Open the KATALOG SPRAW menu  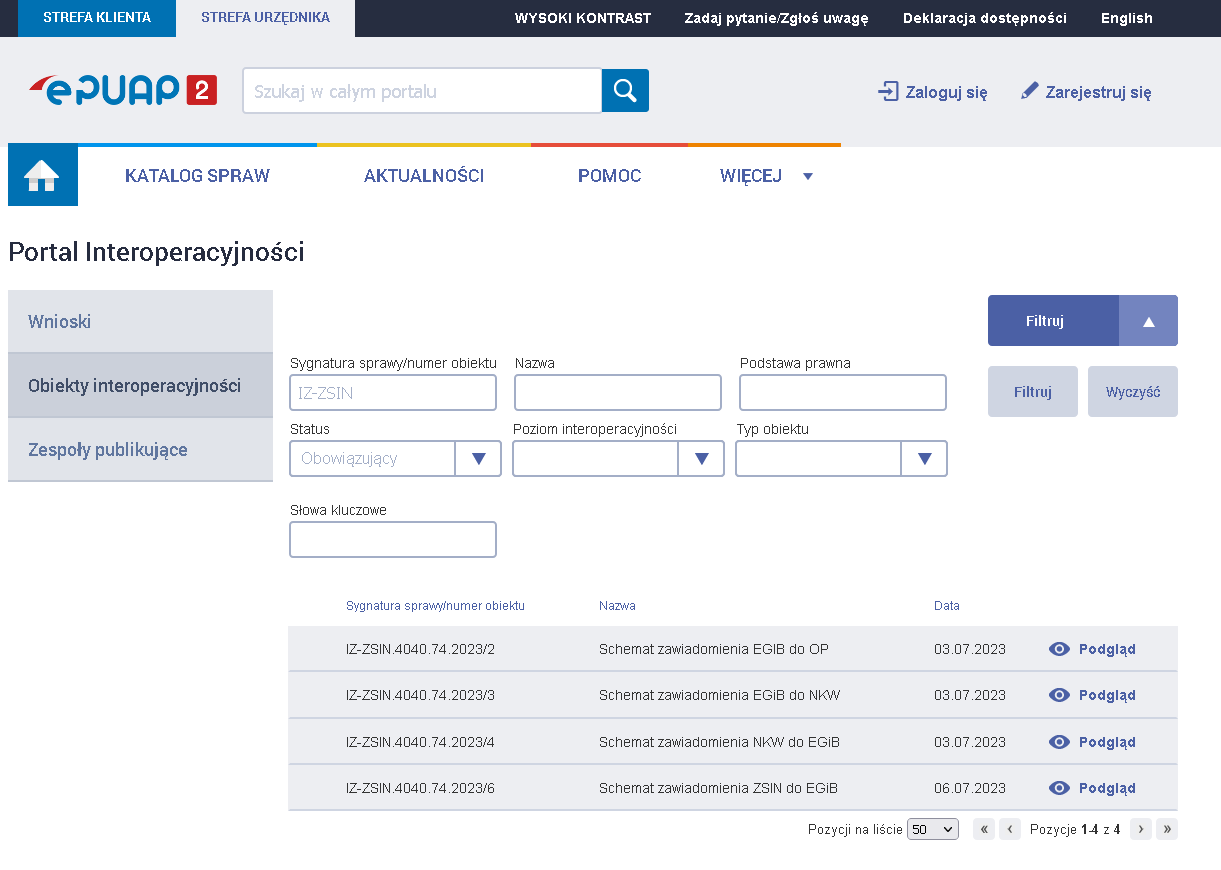(197, 175)
